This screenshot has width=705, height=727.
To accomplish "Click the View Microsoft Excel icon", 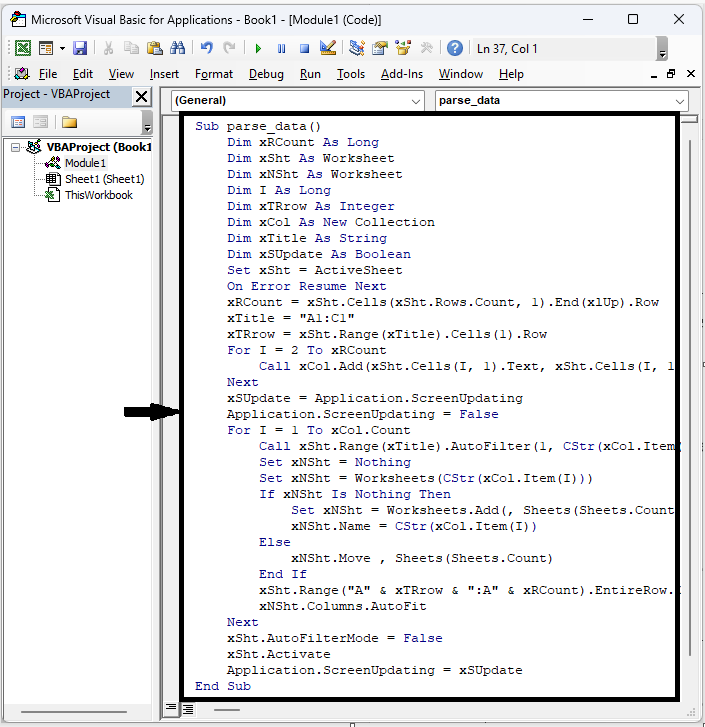I will [22, 48].
